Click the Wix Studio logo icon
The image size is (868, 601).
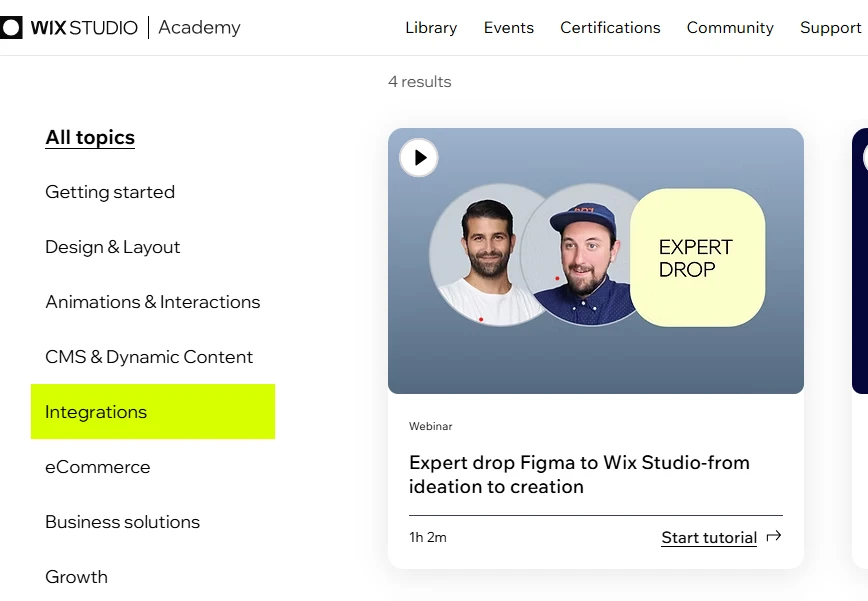11,27
